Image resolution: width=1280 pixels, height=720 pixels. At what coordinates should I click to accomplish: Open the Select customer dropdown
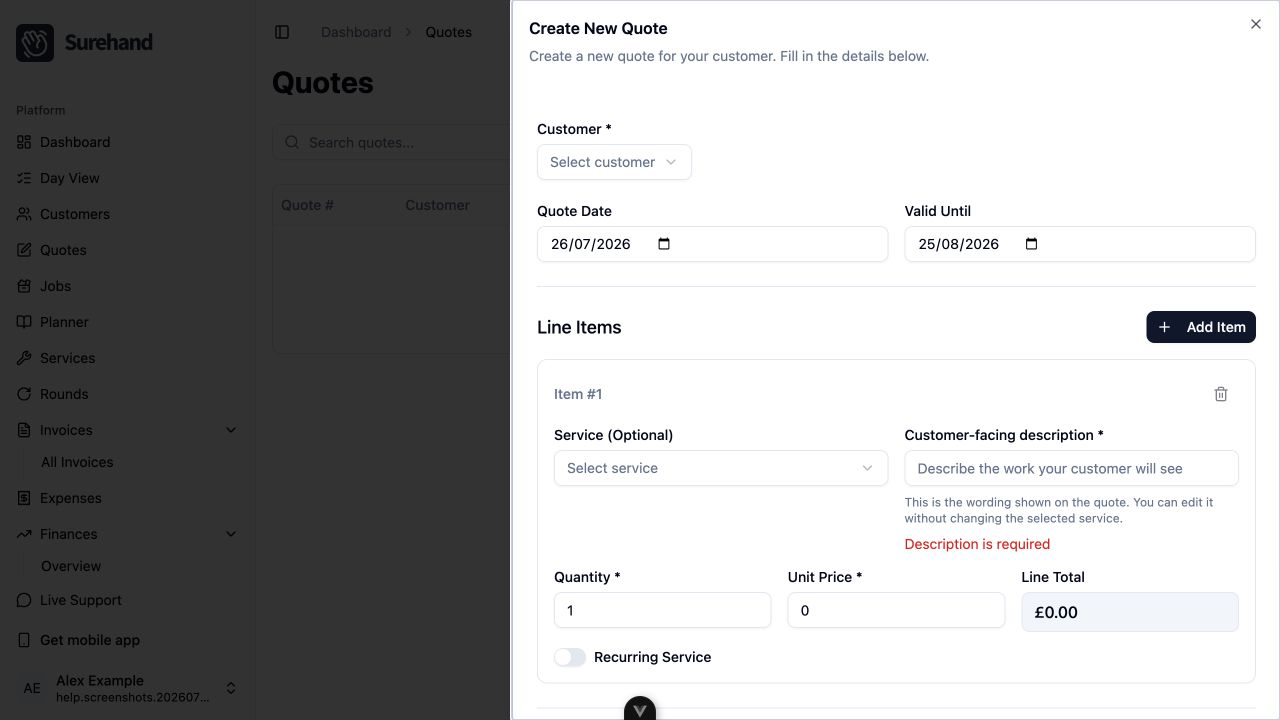coord(614,162)
